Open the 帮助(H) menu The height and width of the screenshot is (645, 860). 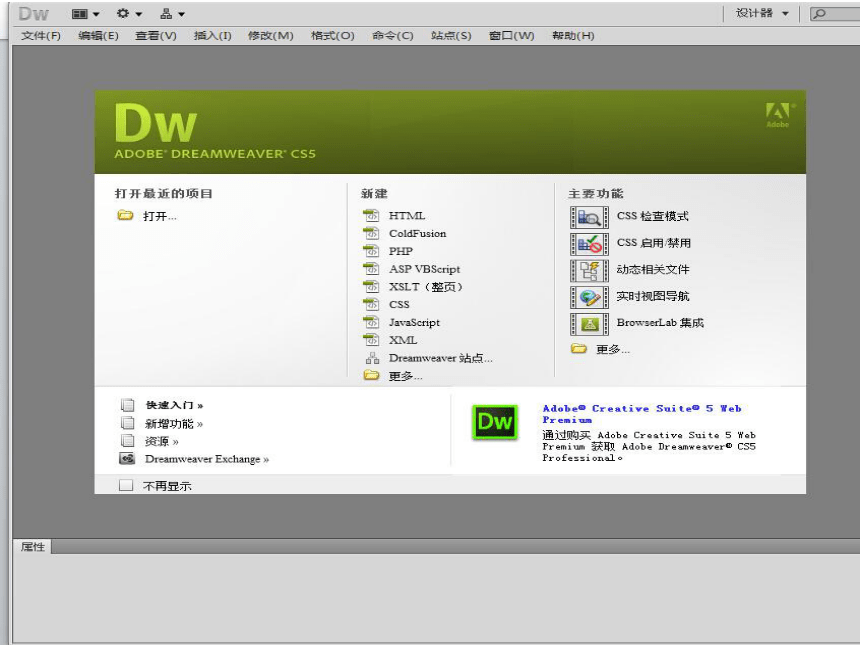tap(573, 36)
